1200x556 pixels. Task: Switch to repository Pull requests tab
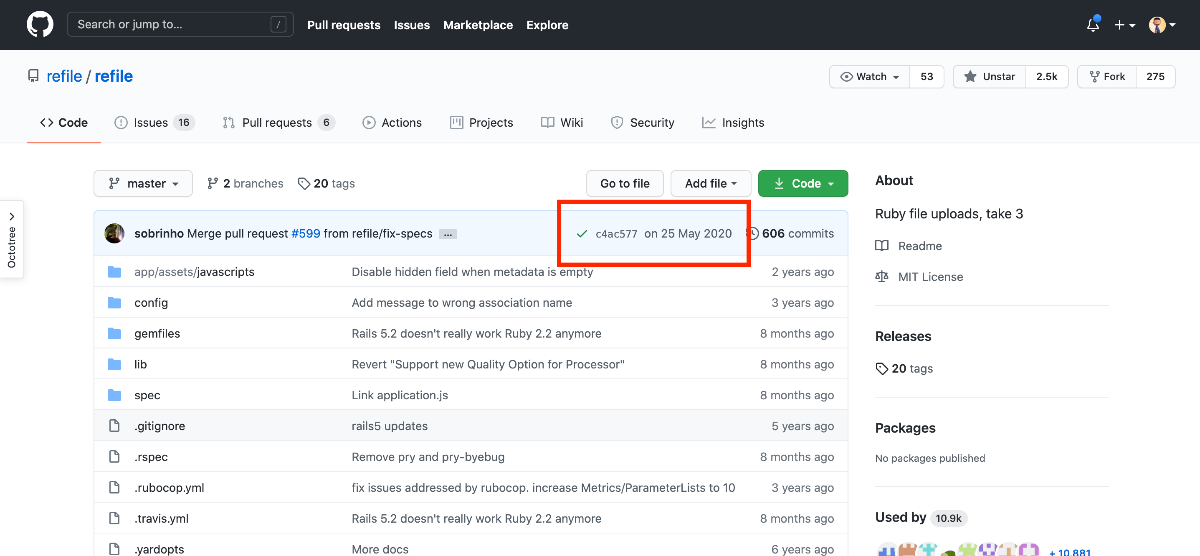279,122
